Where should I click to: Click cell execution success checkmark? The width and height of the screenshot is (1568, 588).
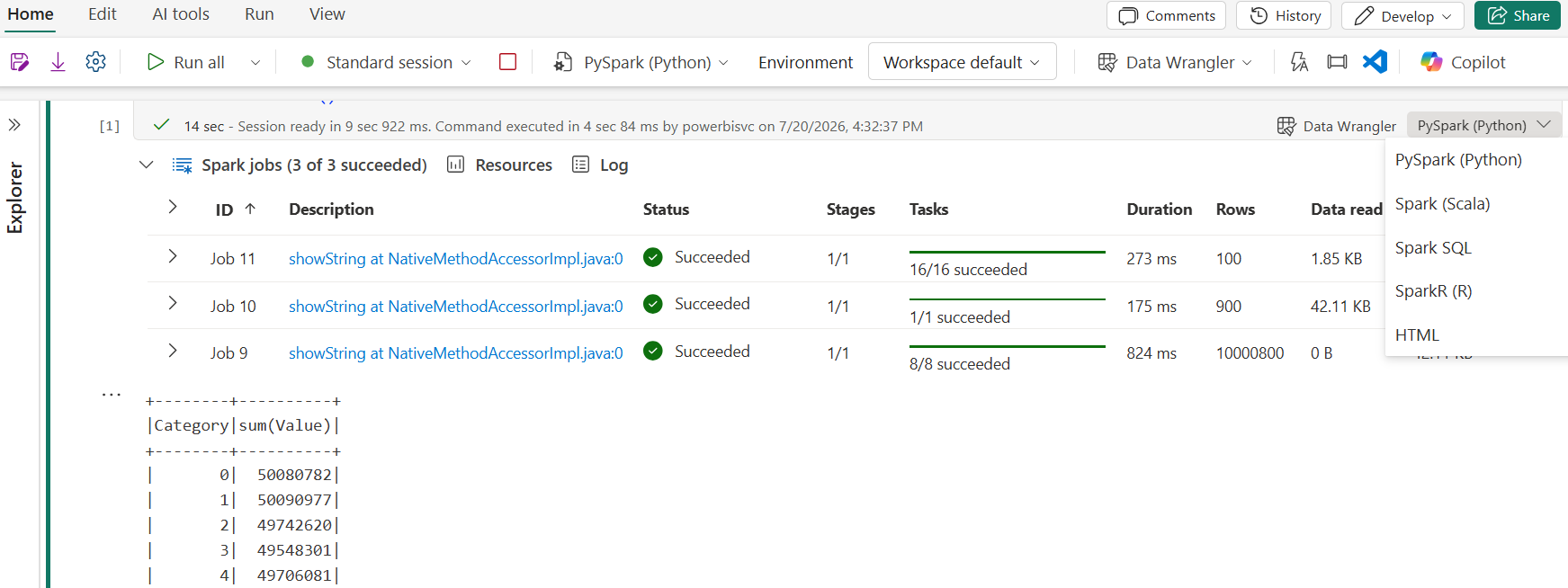(x=162, y=125)
